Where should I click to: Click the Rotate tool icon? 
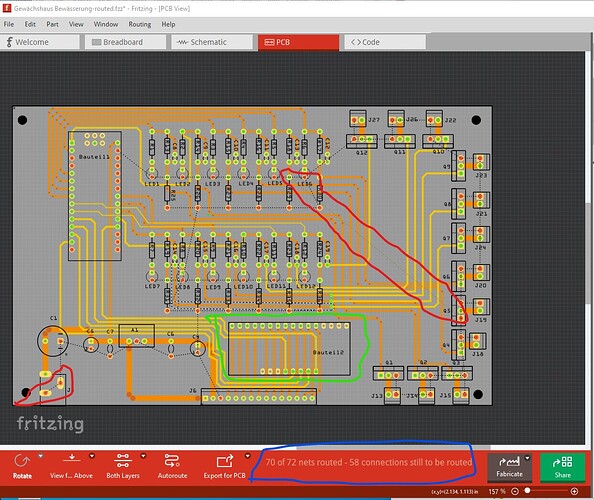[x=22, y=461]
